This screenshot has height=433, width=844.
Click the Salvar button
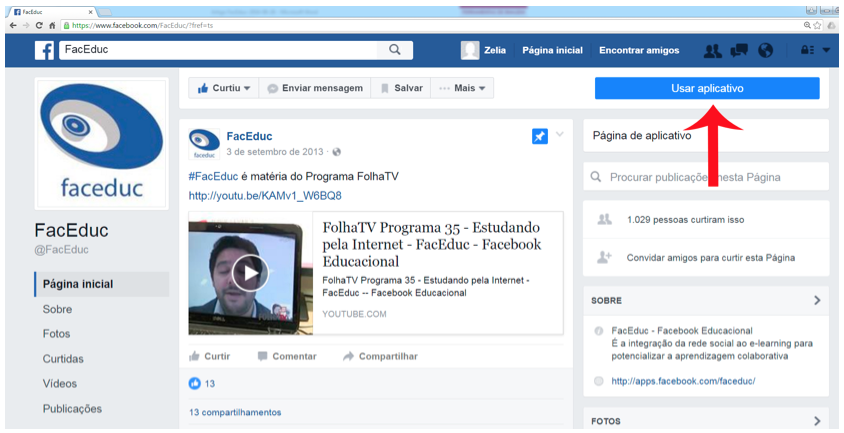click(x=401, y=88)
